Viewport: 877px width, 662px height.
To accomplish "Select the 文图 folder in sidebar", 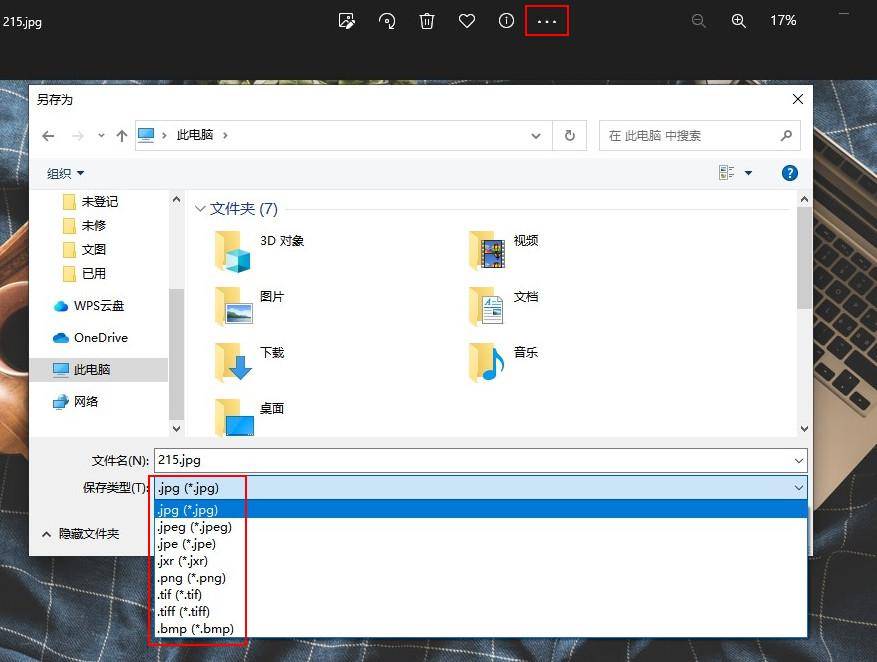I will (84, 249).
